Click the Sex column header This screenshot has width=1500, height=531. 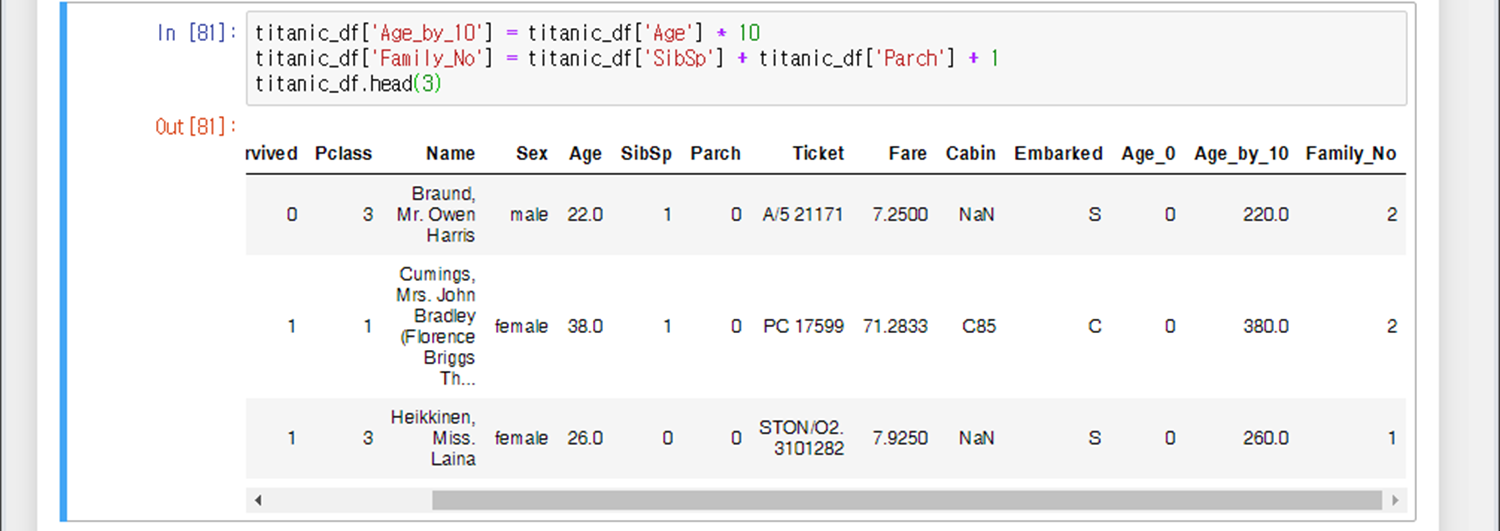point(532,154)
